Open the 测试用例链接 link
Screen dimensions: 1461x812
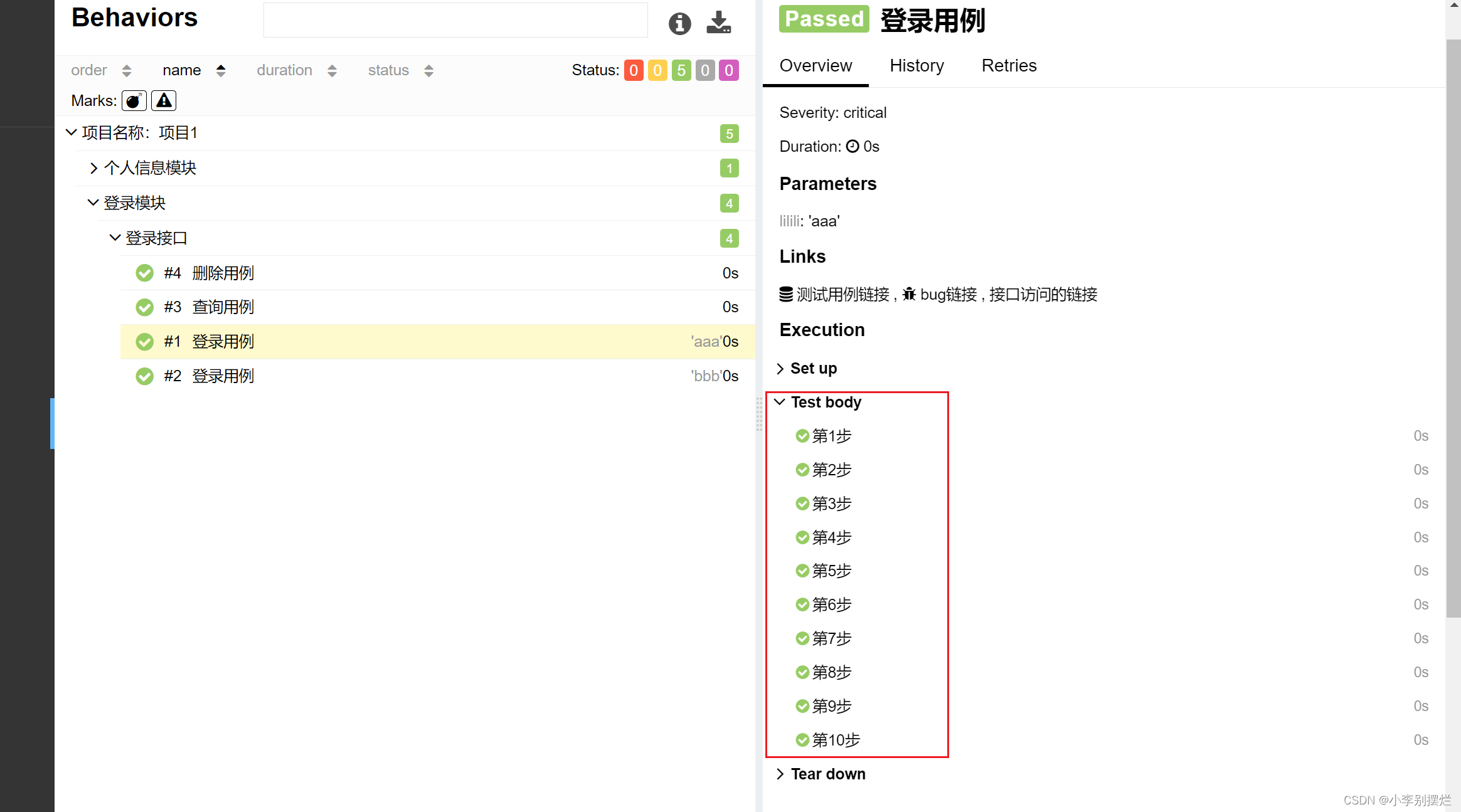842,294
